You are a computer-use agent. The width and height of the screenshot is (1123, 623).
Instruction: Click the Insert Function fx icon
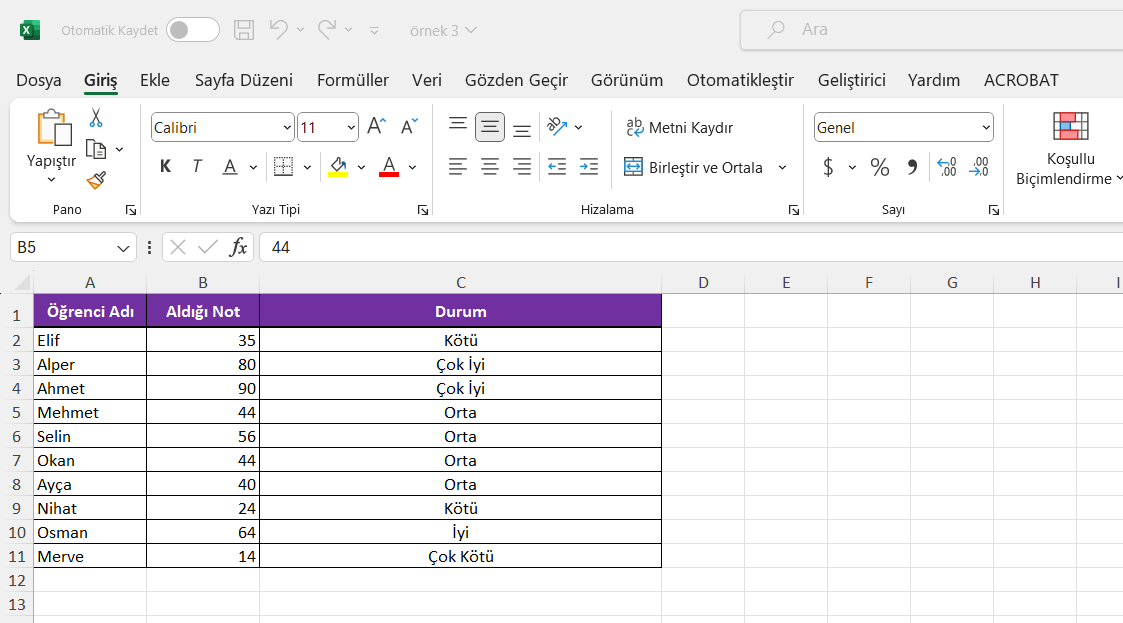pyautogui.click(x=238, y=247)
